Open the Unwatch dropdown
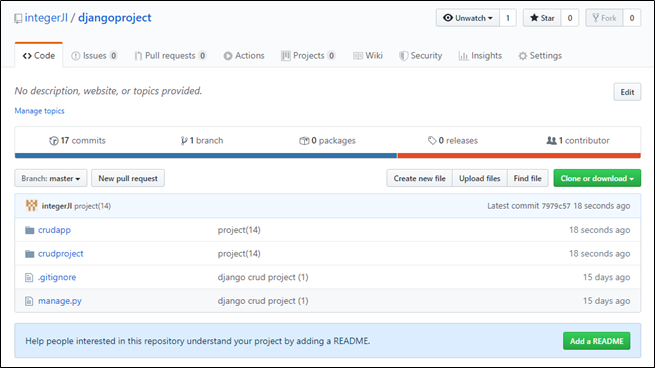Image resolution: width=655 pixels, height=368 pixels. click(x=468, y=18)
